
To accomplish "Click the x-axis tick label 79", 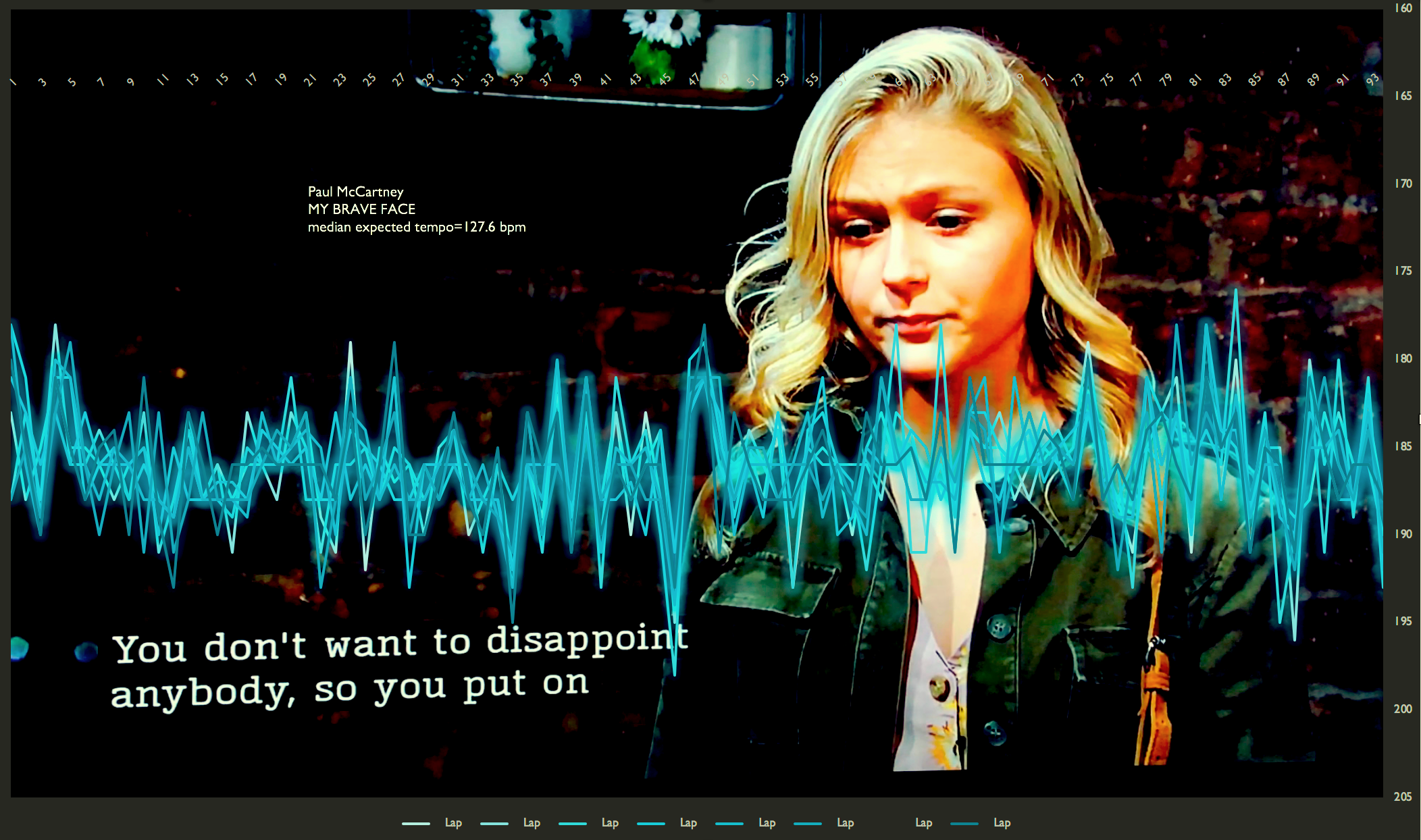I will pos(1165,80).
